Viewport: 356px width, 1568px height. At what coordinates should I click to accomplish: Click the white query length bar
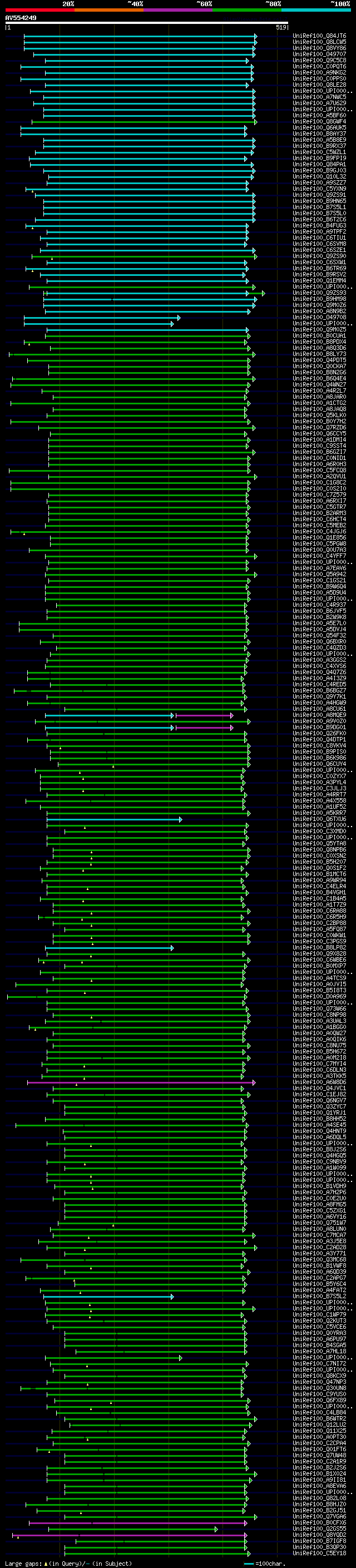tap(147, 22)
